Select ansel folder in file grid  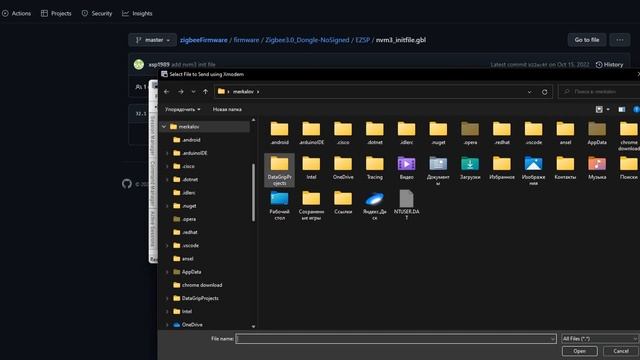[565, 133]
